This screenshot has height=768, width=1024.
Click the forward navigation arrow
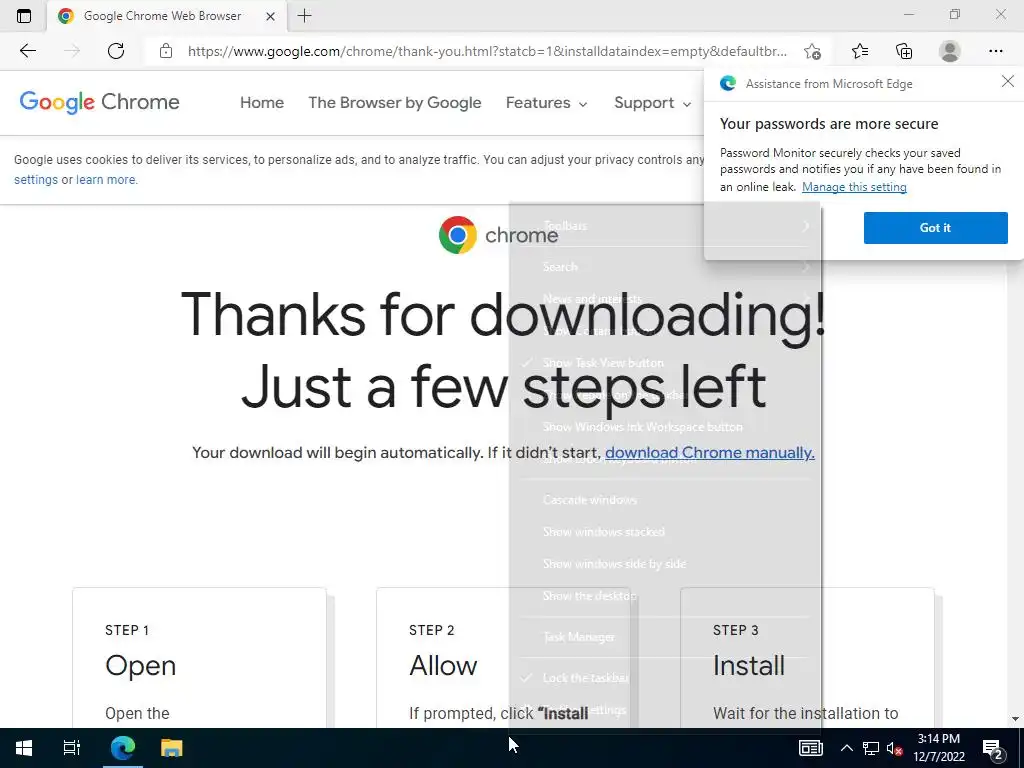click(72, 51)
